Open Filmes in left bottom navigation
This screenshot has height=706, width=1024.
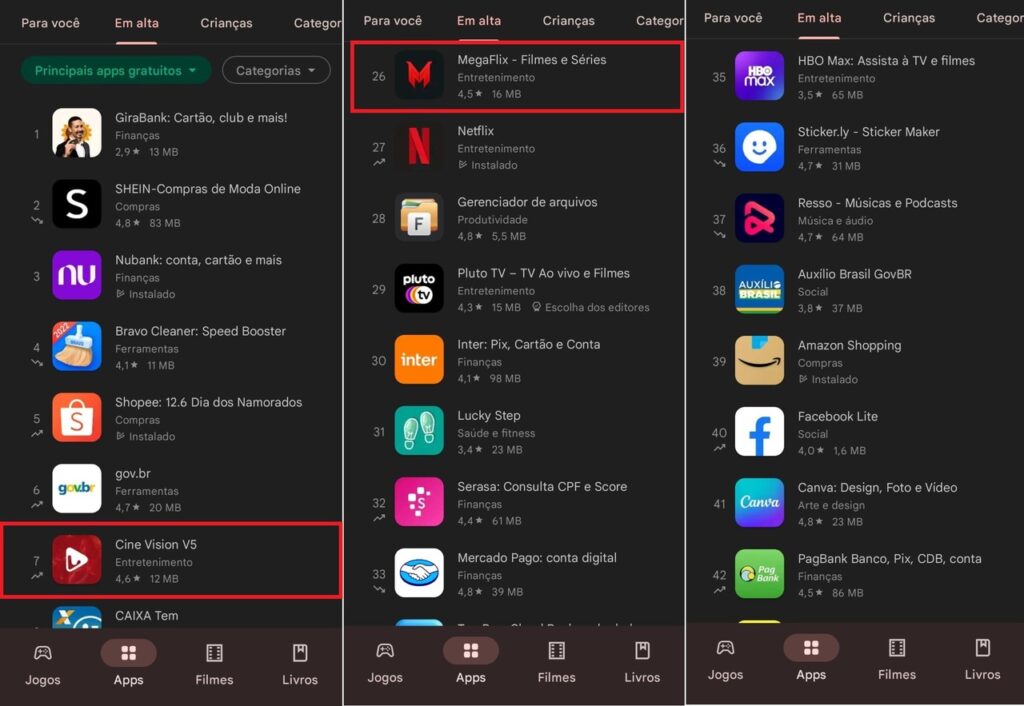click(x=214, y=664)
